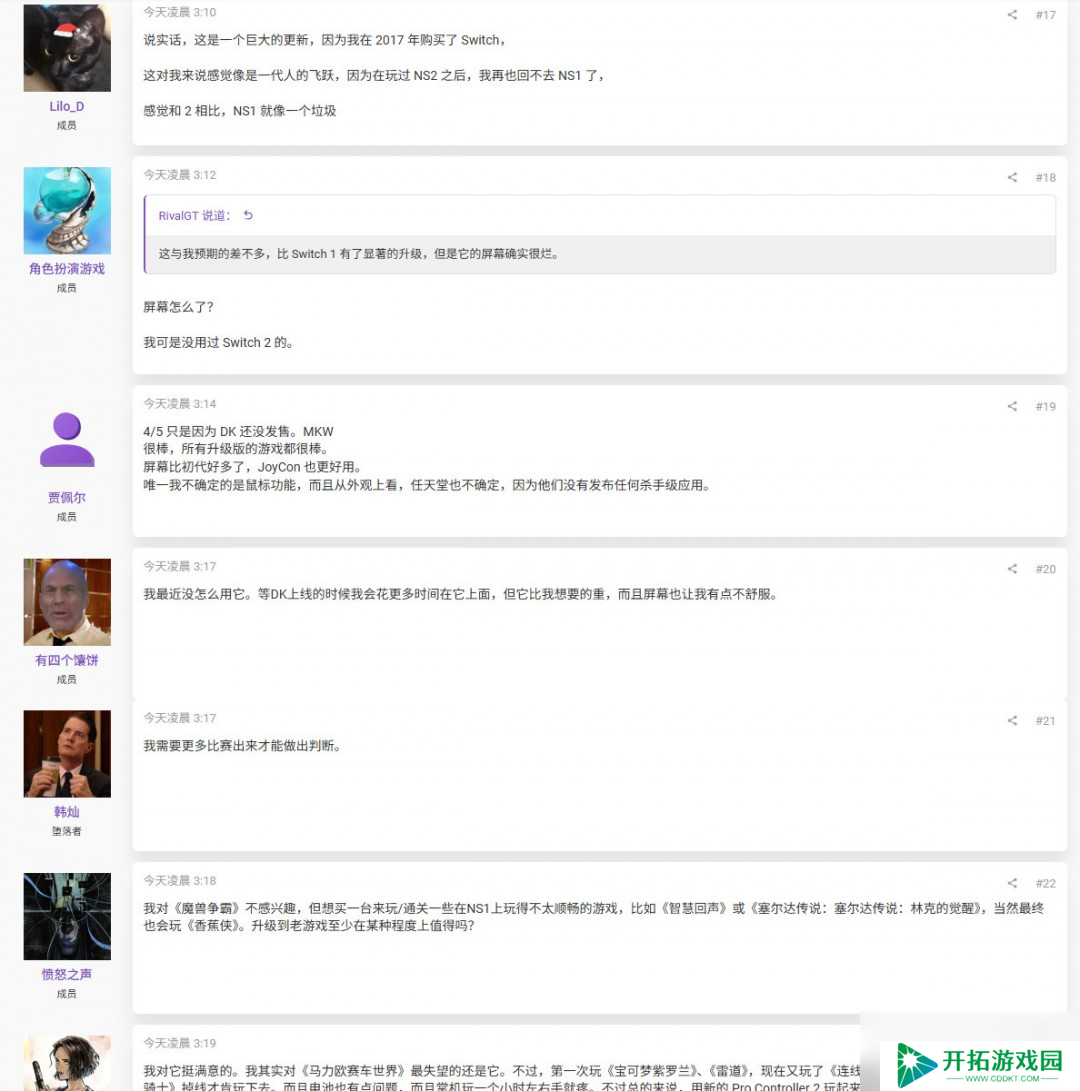The image size is (1080, 1091).
Task: Click quoted text about Switch 1 屏幕
Action: point(358,254)
